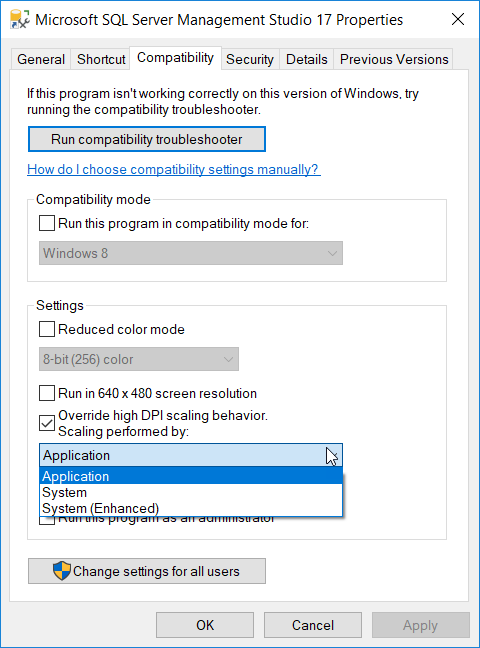Tick Run in 640 x 480 screen resolution

(x=47, y=393)
